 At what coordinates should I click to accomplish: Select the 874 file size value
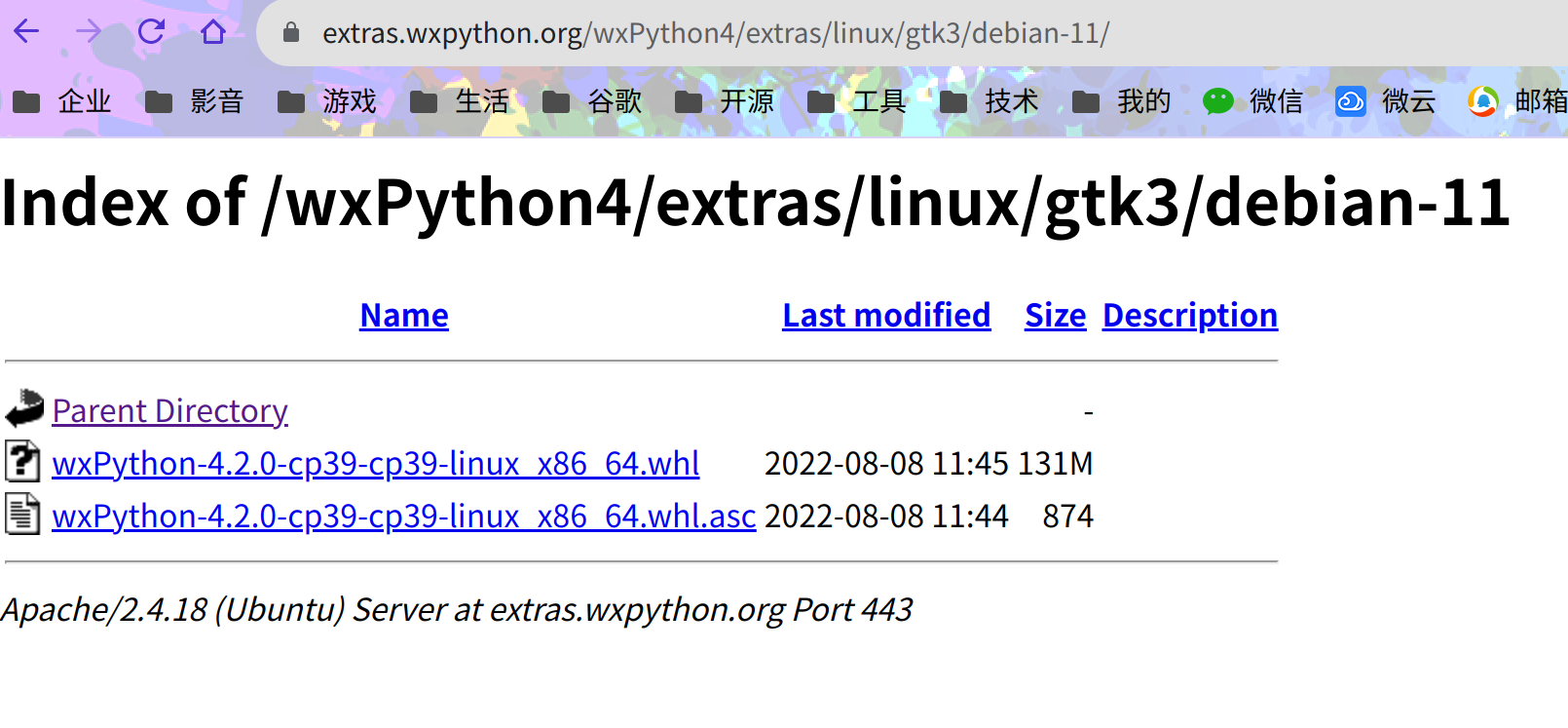[x=1068, y=517]
